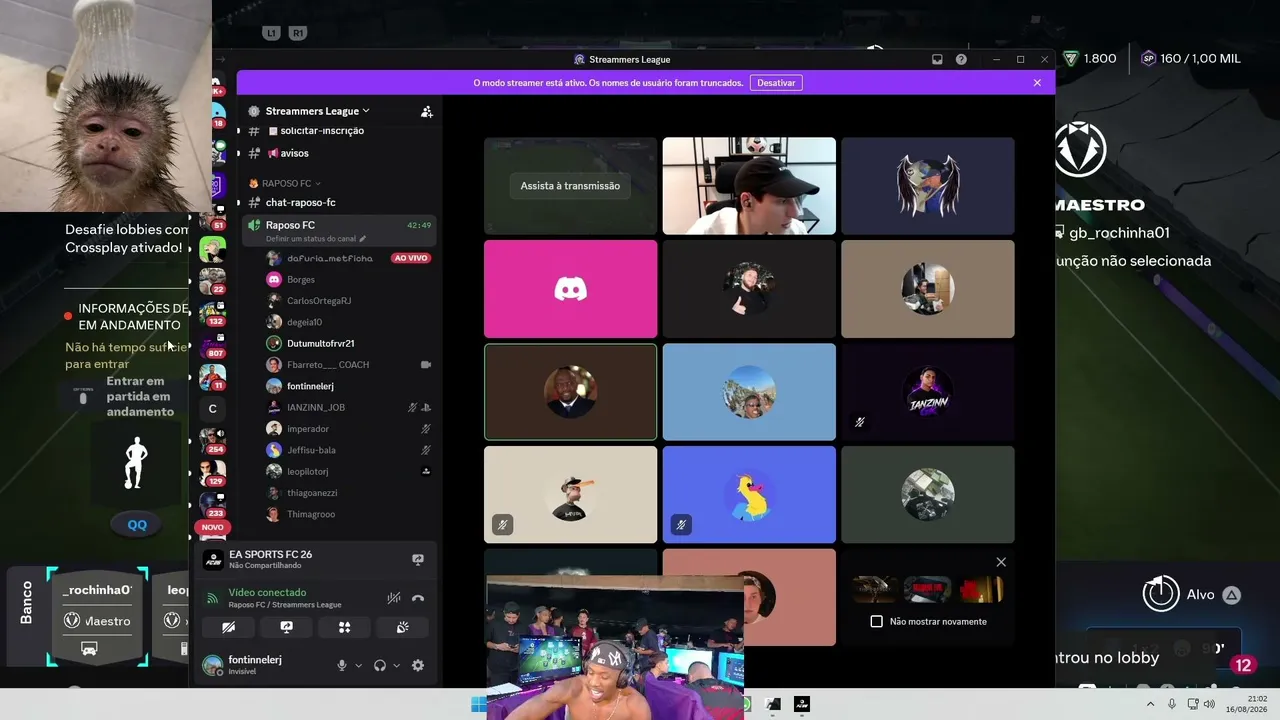
Task: Open server with 129 notification badge
Action: pyautogui.click(x=212, y=472)
